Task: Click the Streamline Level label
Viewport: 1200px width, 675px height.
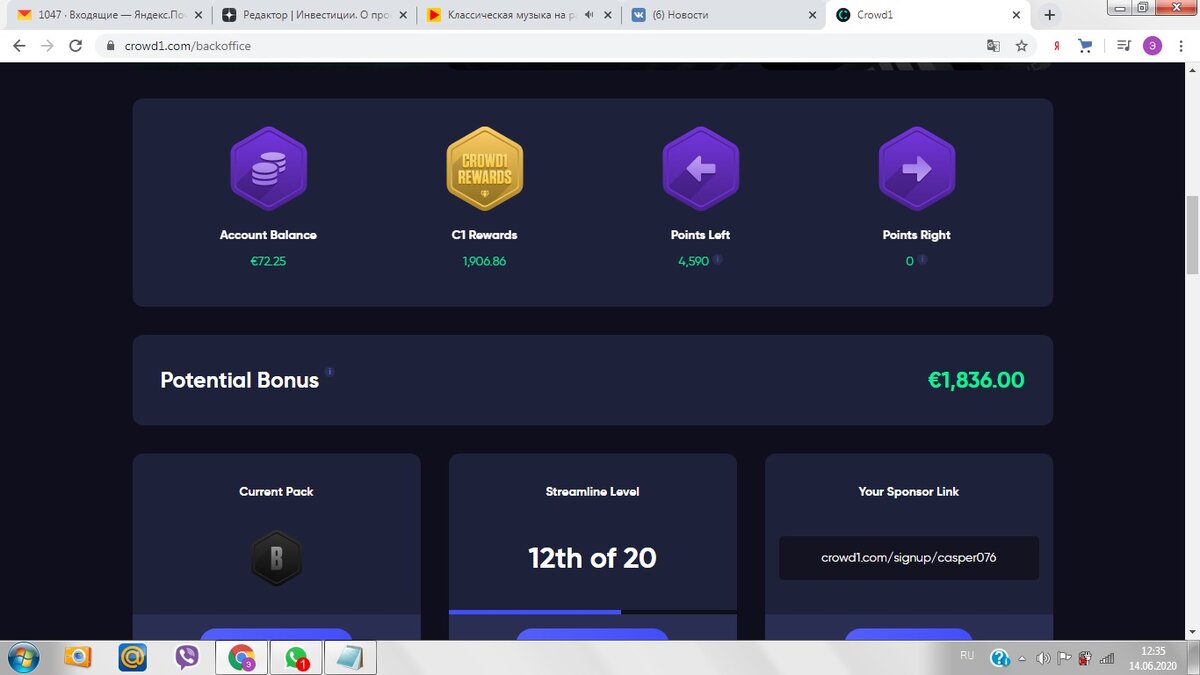Action: point(592,491)
